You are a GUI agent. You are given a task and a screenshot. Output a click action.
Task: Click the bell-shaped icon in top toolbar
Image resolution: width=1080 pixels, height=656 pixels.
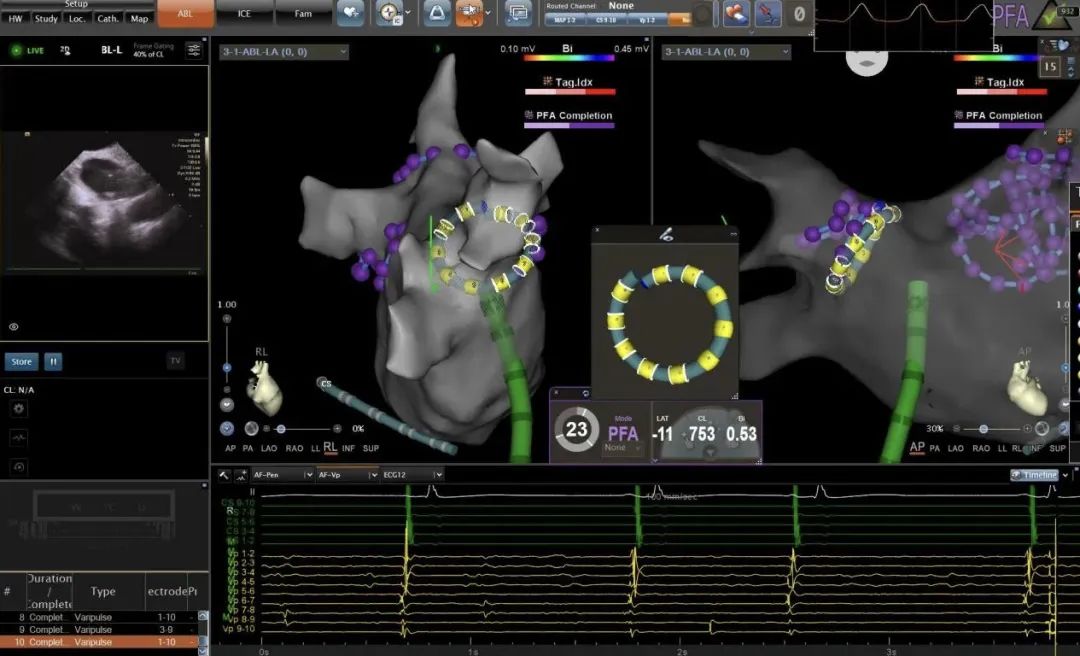[437, 13]
